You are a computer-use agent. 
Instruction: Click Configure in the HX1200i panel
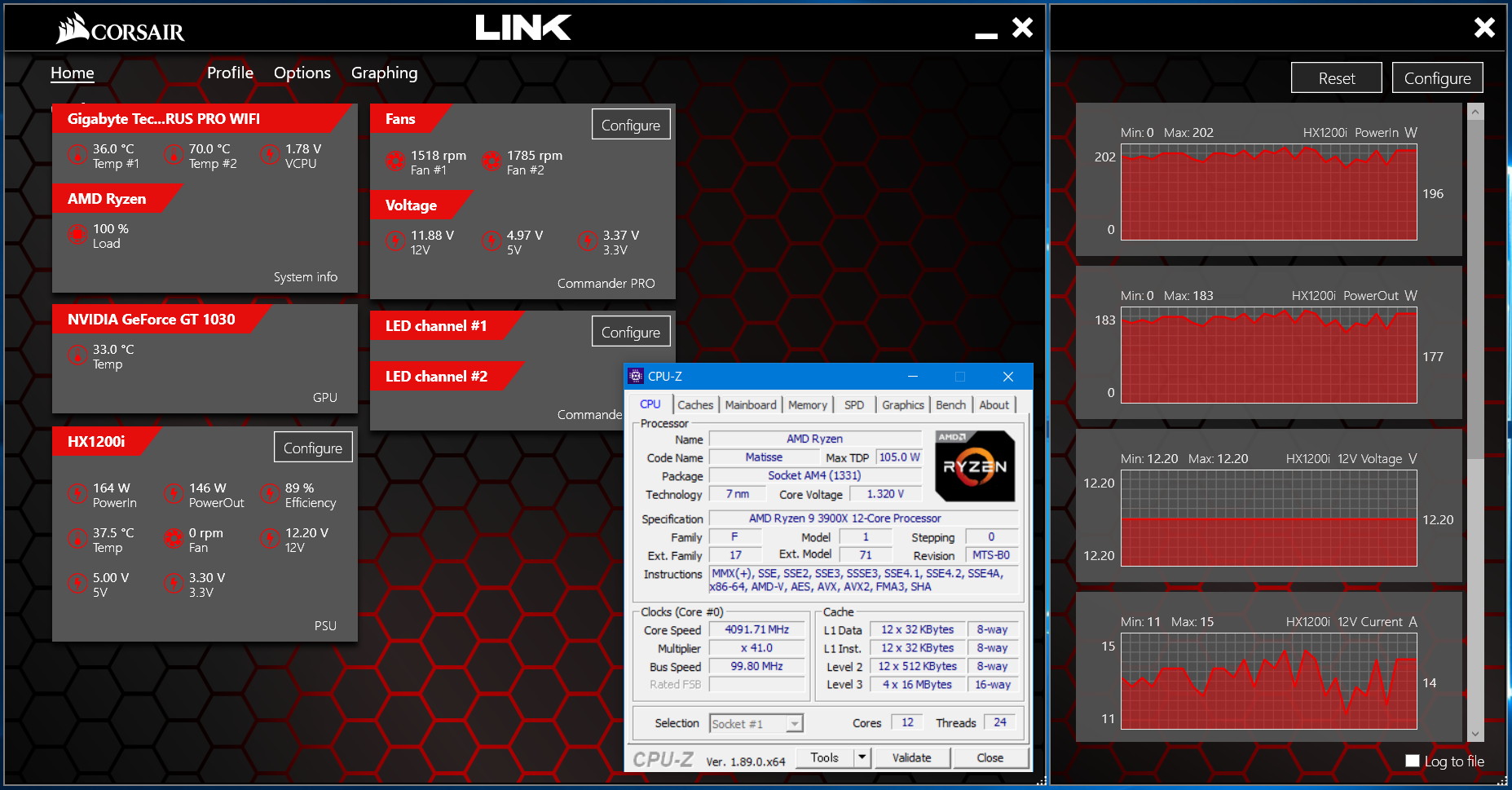pyautogui.click(x=313, y=448)
